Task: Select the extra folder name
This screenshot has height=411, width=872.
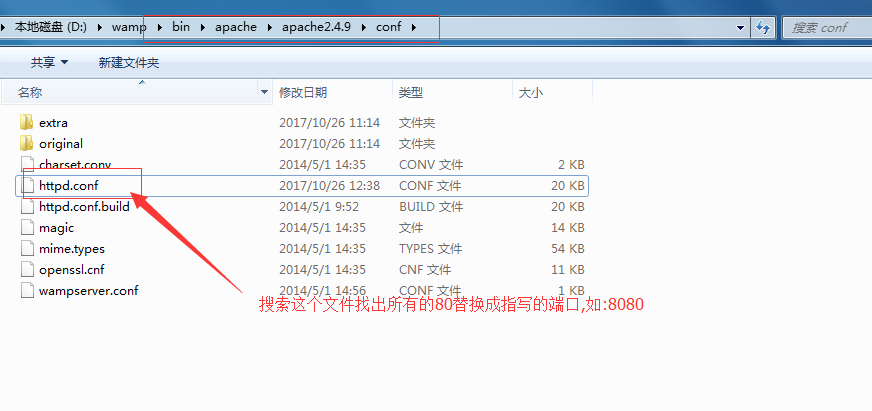Action: (53, 123)
